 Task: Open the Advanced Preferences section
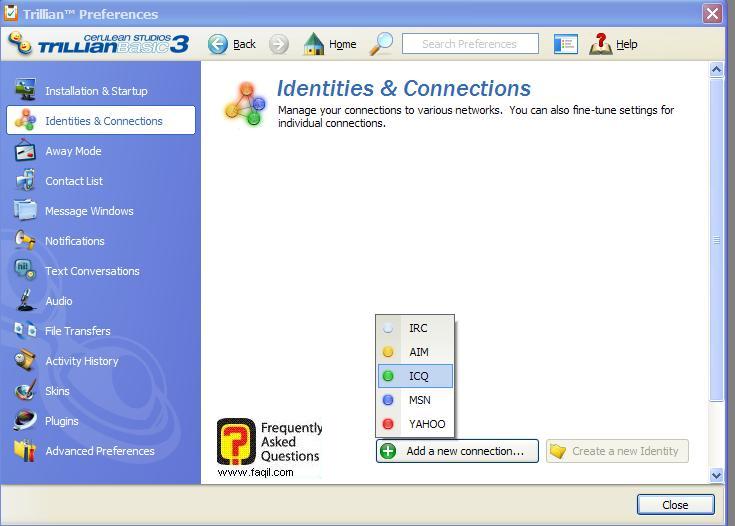pyautogui.click(x=99, y=451)
